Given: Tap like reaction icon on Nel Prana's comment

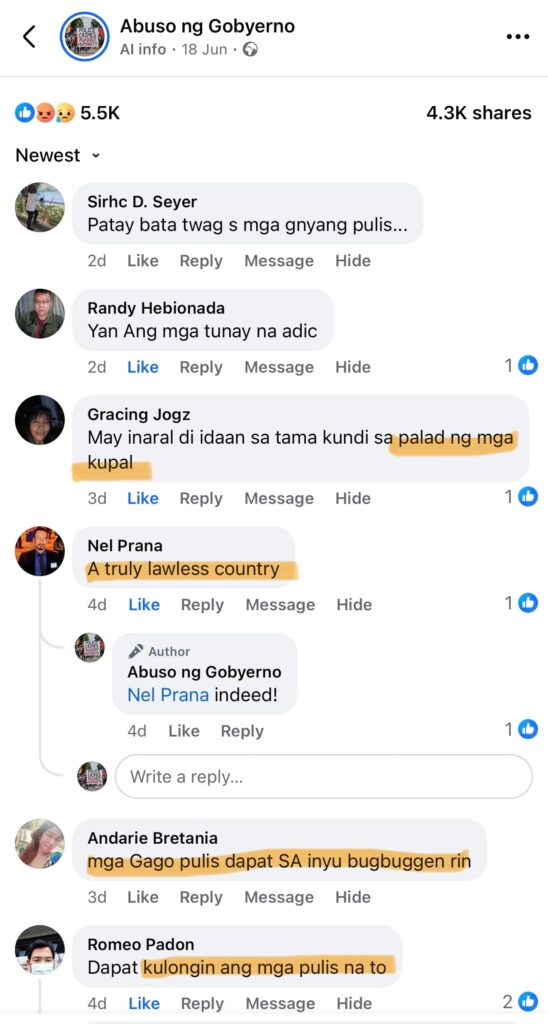Looking at the screenshot, I should coord(528,603).
